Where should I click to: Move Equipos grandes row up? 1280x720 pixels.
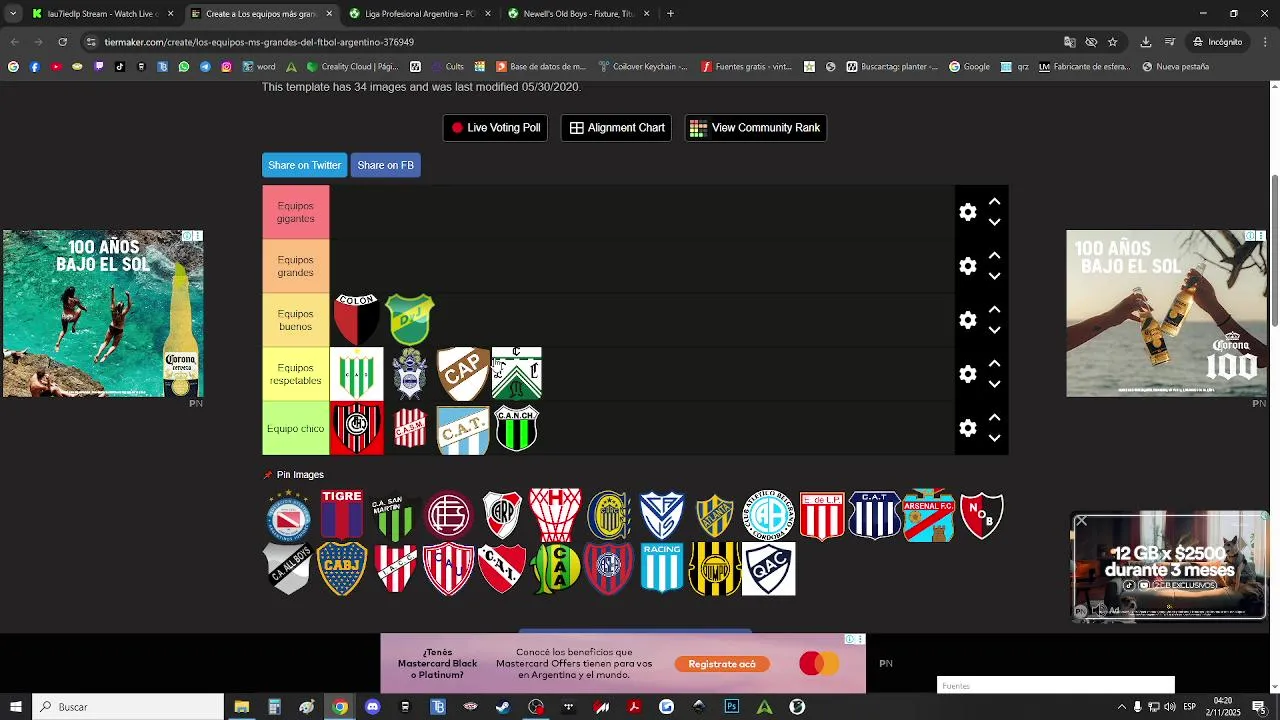pyautogui.click(x=994, y=255)
